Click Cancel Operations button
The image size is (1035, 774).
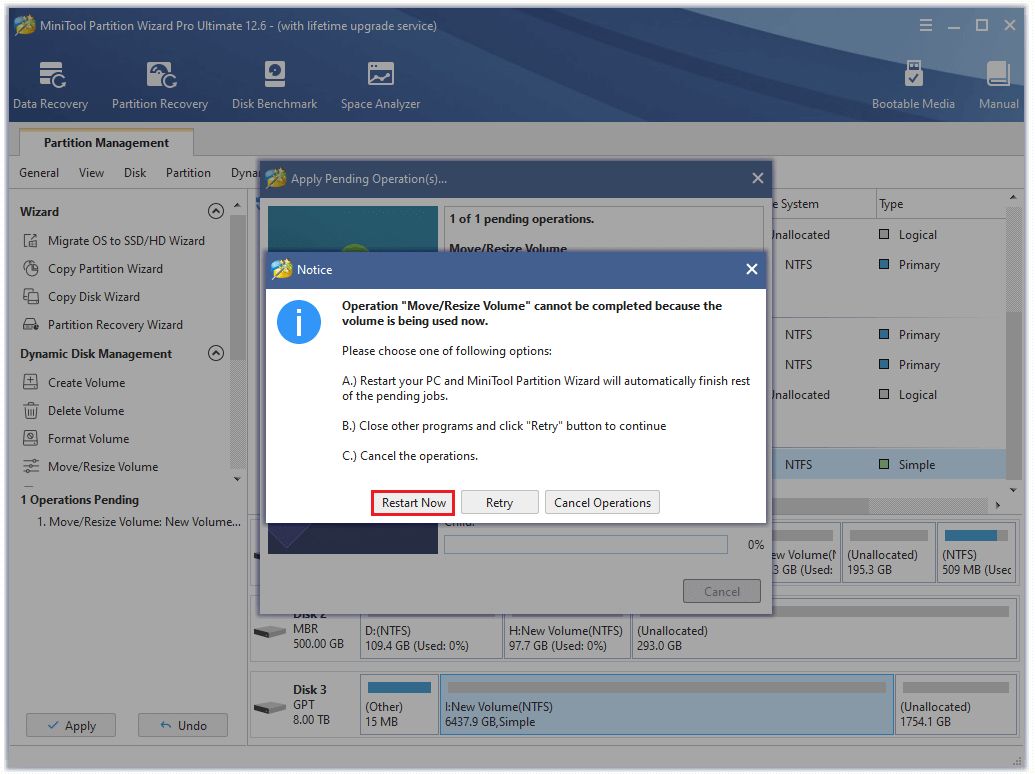click(x=602, y=503)
